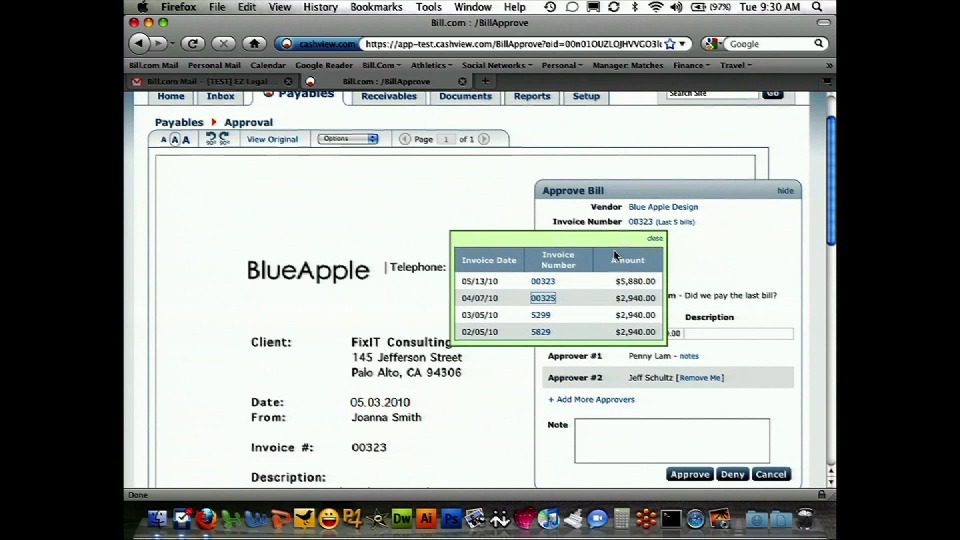Open URL history dropdown arrow
The height and width of the screenshot is (540, 960).
point(682,43)
